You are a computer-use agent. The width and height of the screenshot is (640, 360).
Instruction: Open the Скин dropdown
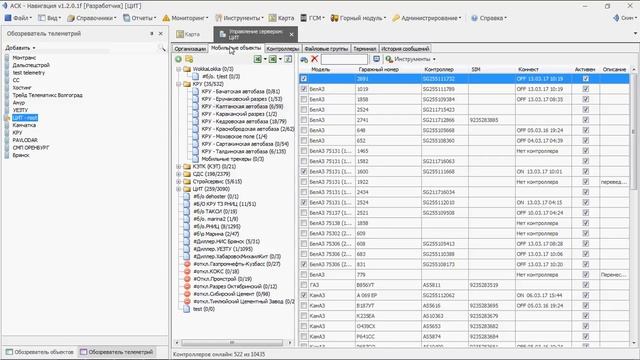coord(625,18)
